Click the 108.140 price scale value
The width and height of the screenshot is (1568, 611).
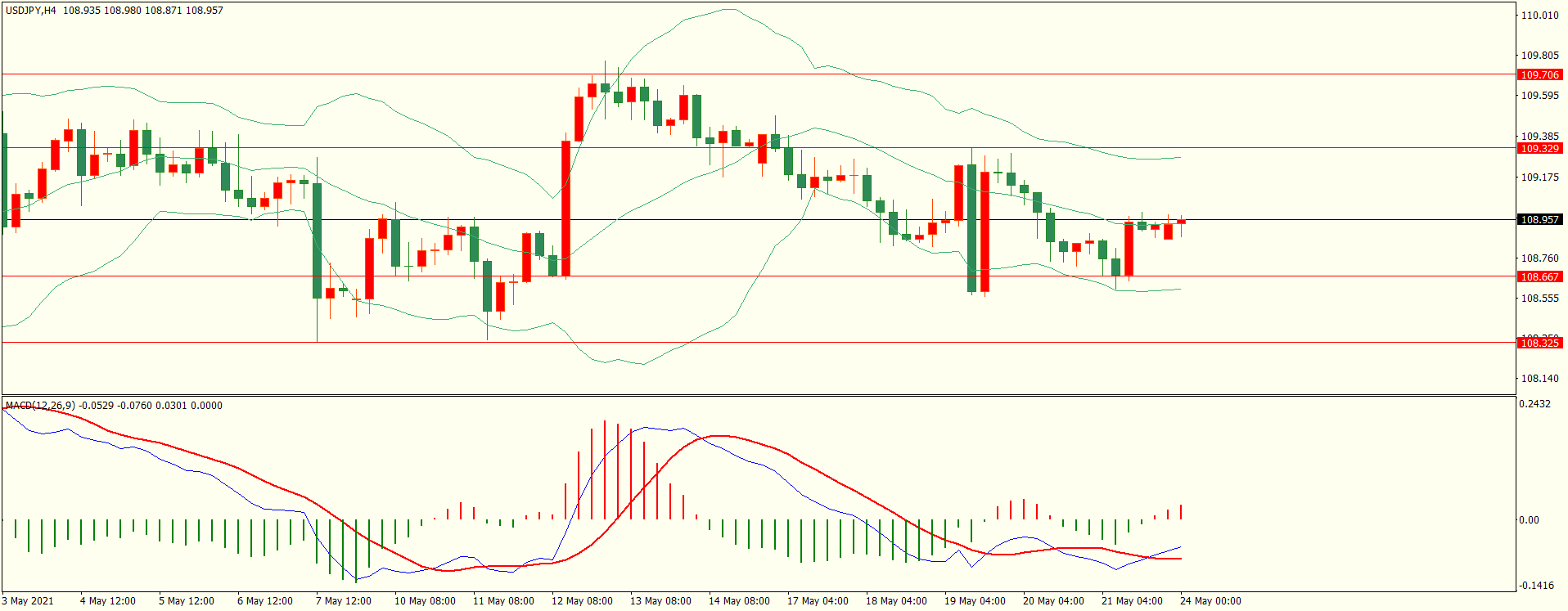coord(1539,379)
